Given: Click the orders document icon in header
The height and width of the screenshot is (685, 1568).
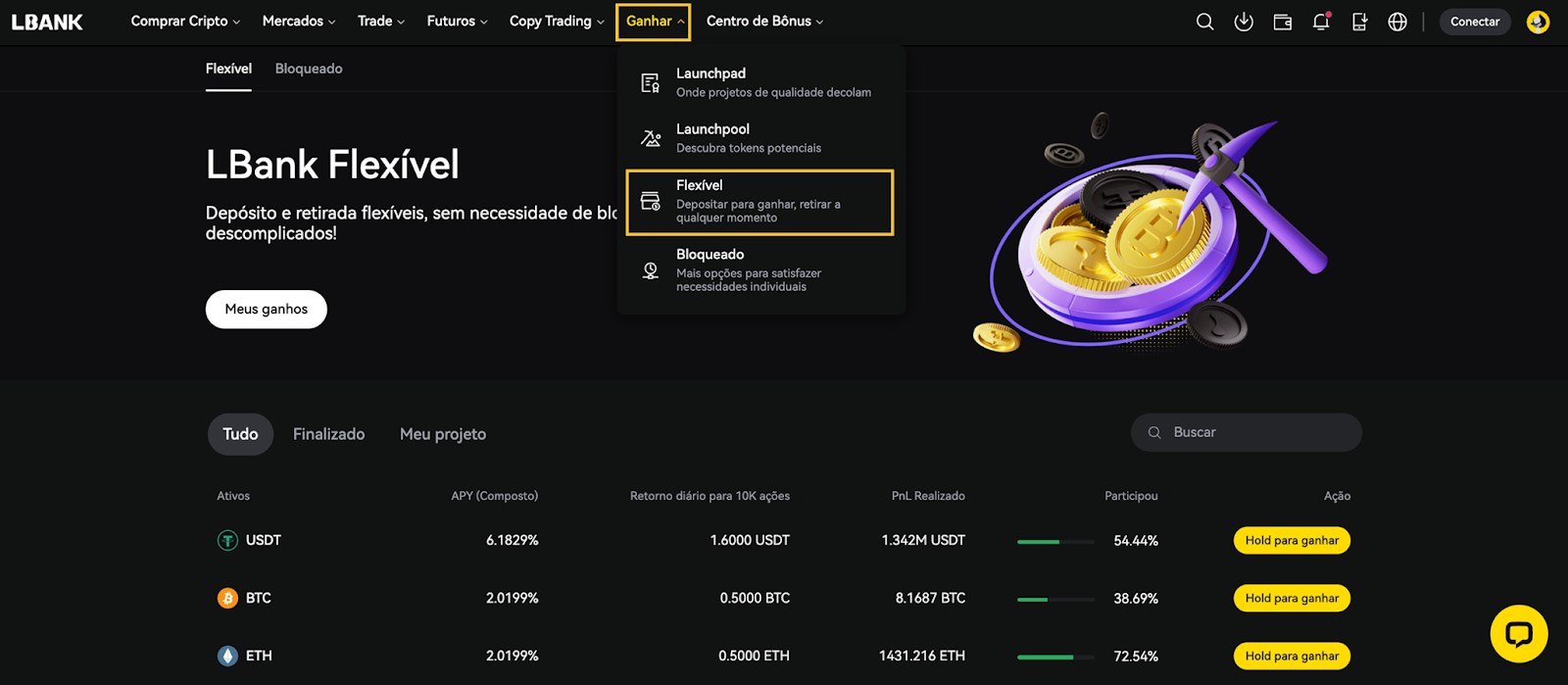Looking at the screenshot, I should click(x=1359, y=22).
